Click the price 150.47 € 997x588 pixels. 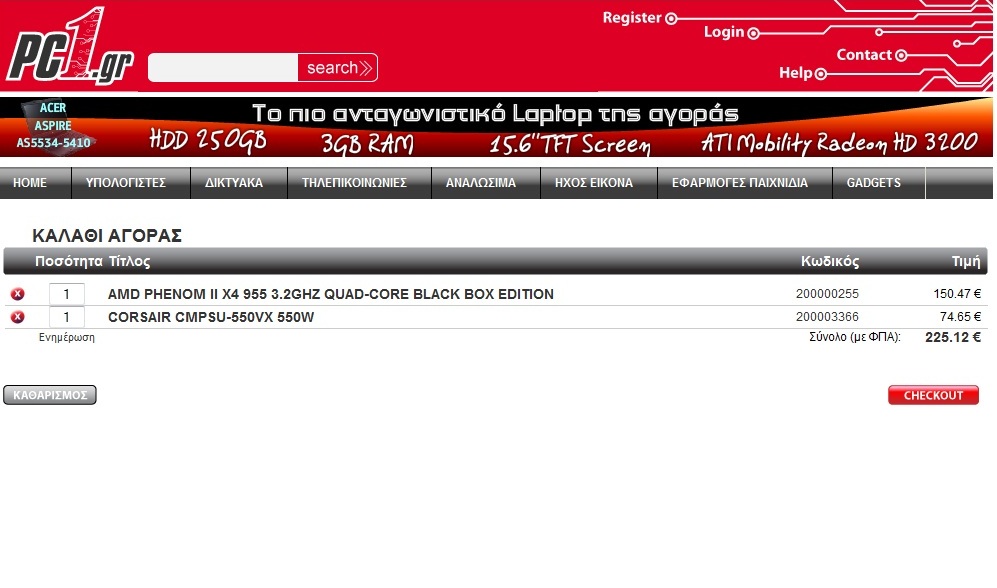[957, 294]
